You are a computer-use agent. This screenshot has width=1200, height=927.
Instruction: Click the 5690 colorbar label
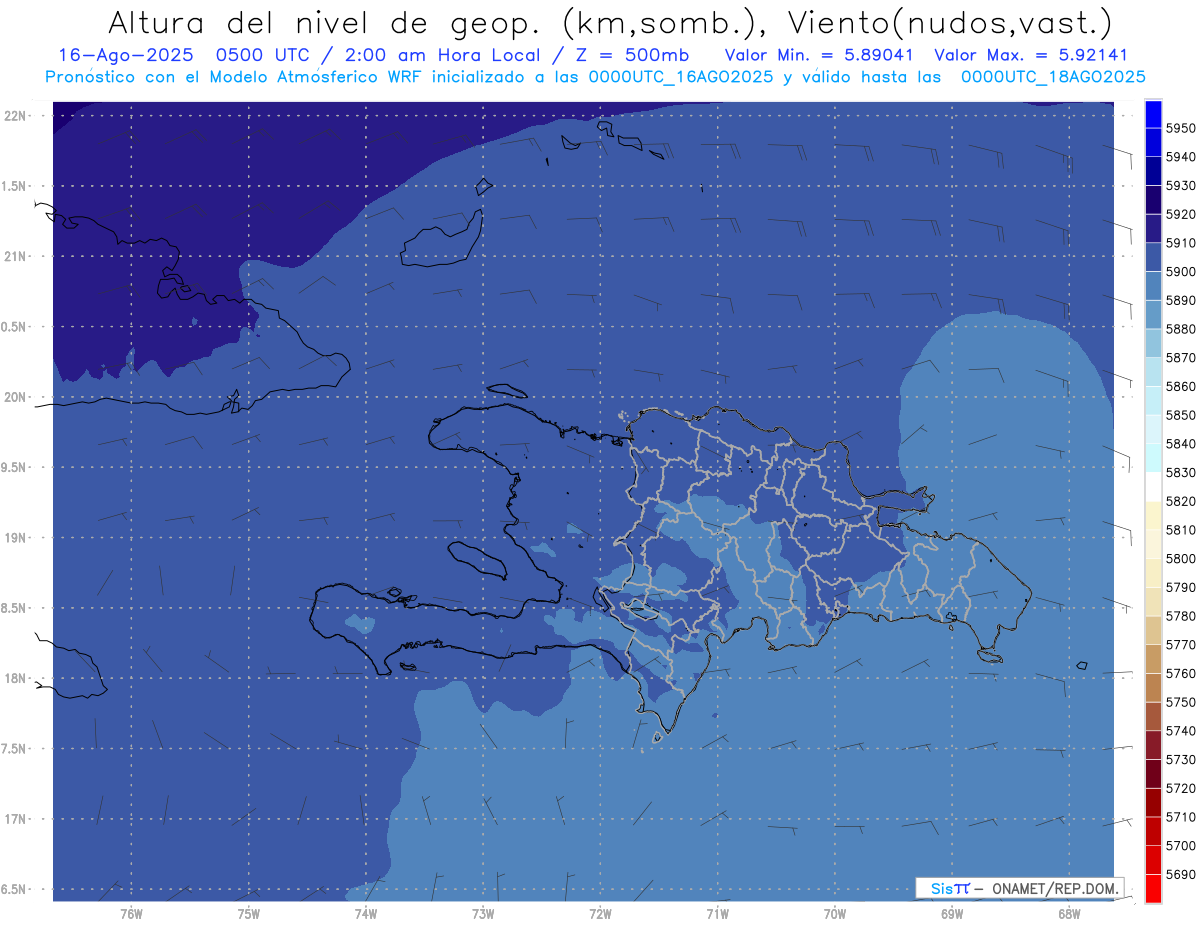coord(1179,874)
